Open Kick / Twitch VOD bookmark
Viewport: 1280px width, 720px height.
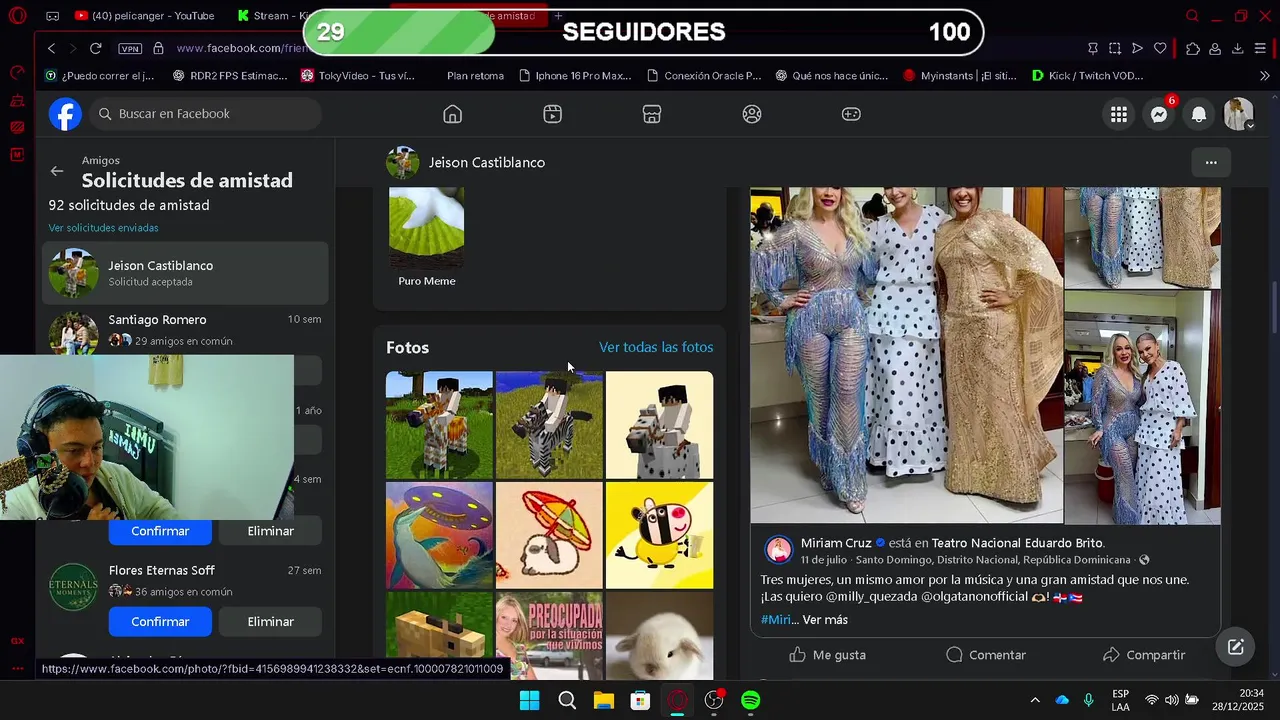click(1088, 76)
